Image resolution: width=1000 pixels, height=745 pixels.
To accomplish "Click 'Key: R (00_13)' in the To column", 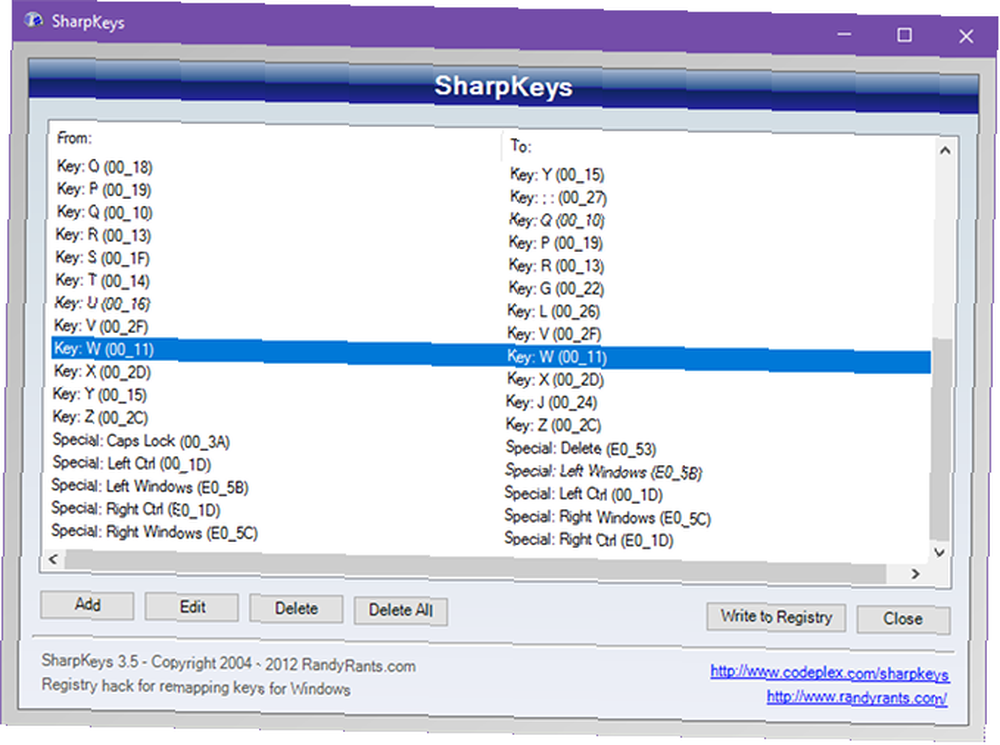I will click(556, 266).
